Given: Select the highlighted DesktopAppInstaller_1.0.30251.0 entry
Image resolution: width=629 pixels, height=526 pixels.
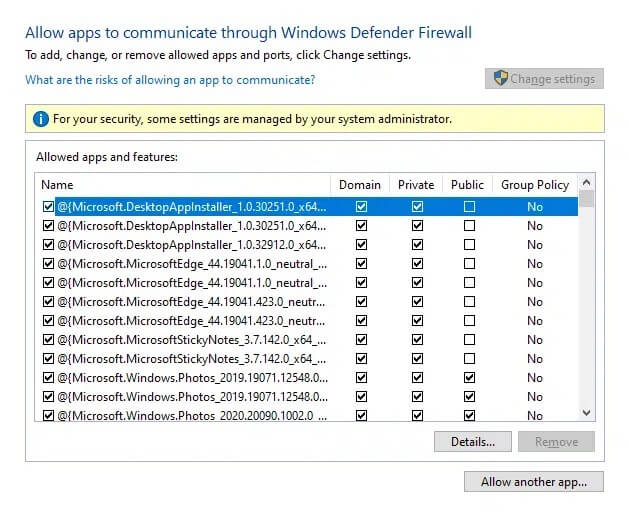Looking at the screenshot, I should (192, 207).
